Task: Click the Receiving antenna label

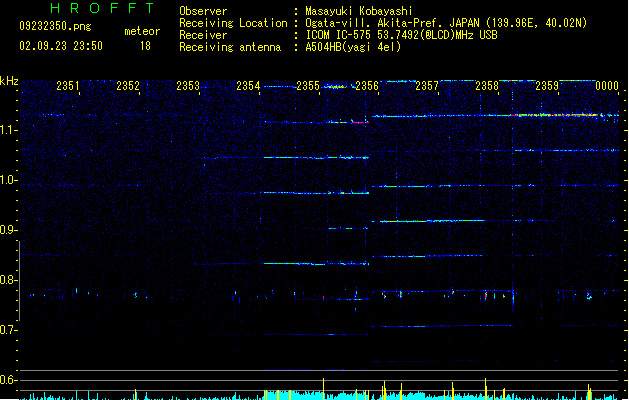Action: (x=230, y=47)
